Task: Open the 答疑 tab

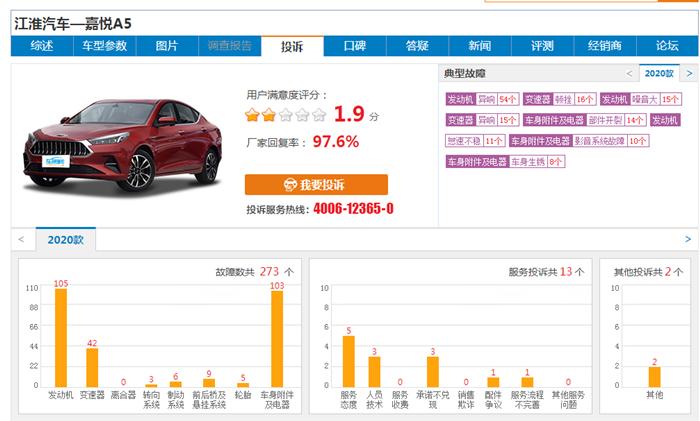Action: [417, 46]
